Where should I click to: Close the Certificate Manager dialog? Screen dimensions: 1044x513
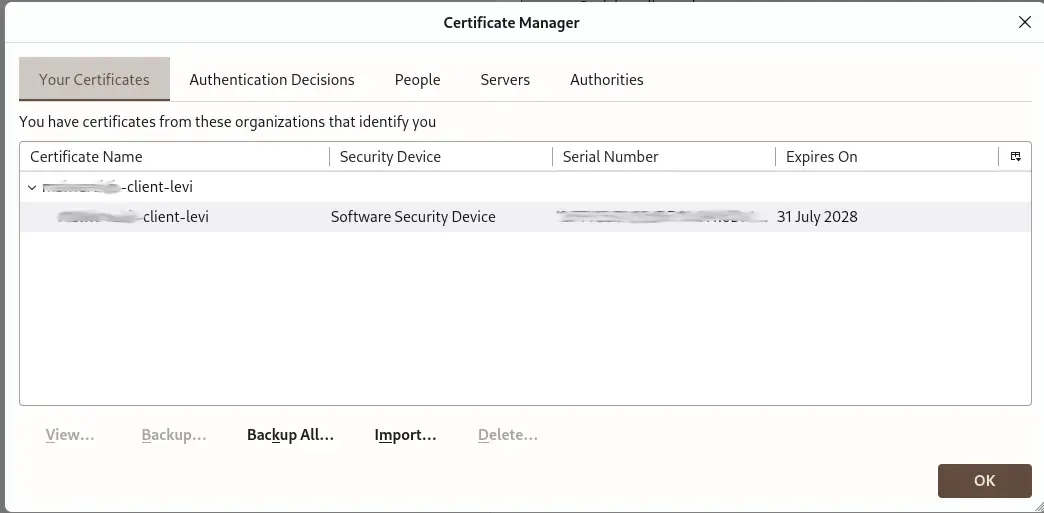tap(1025, 22)
